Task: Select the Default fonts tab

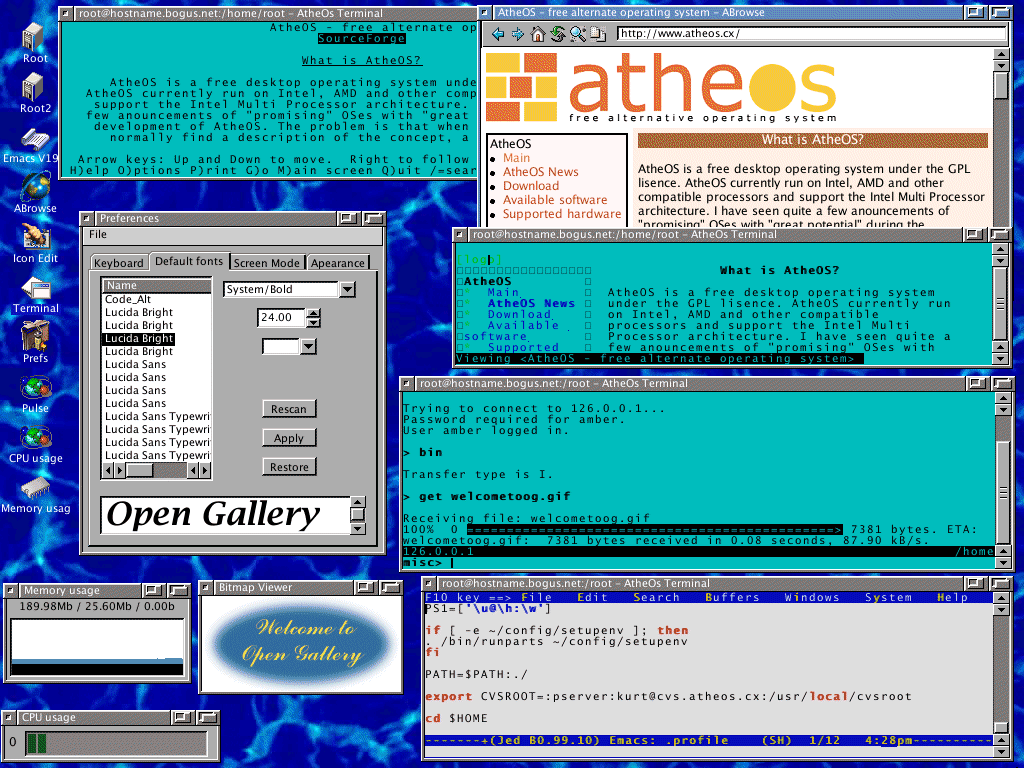Action: 189,261
